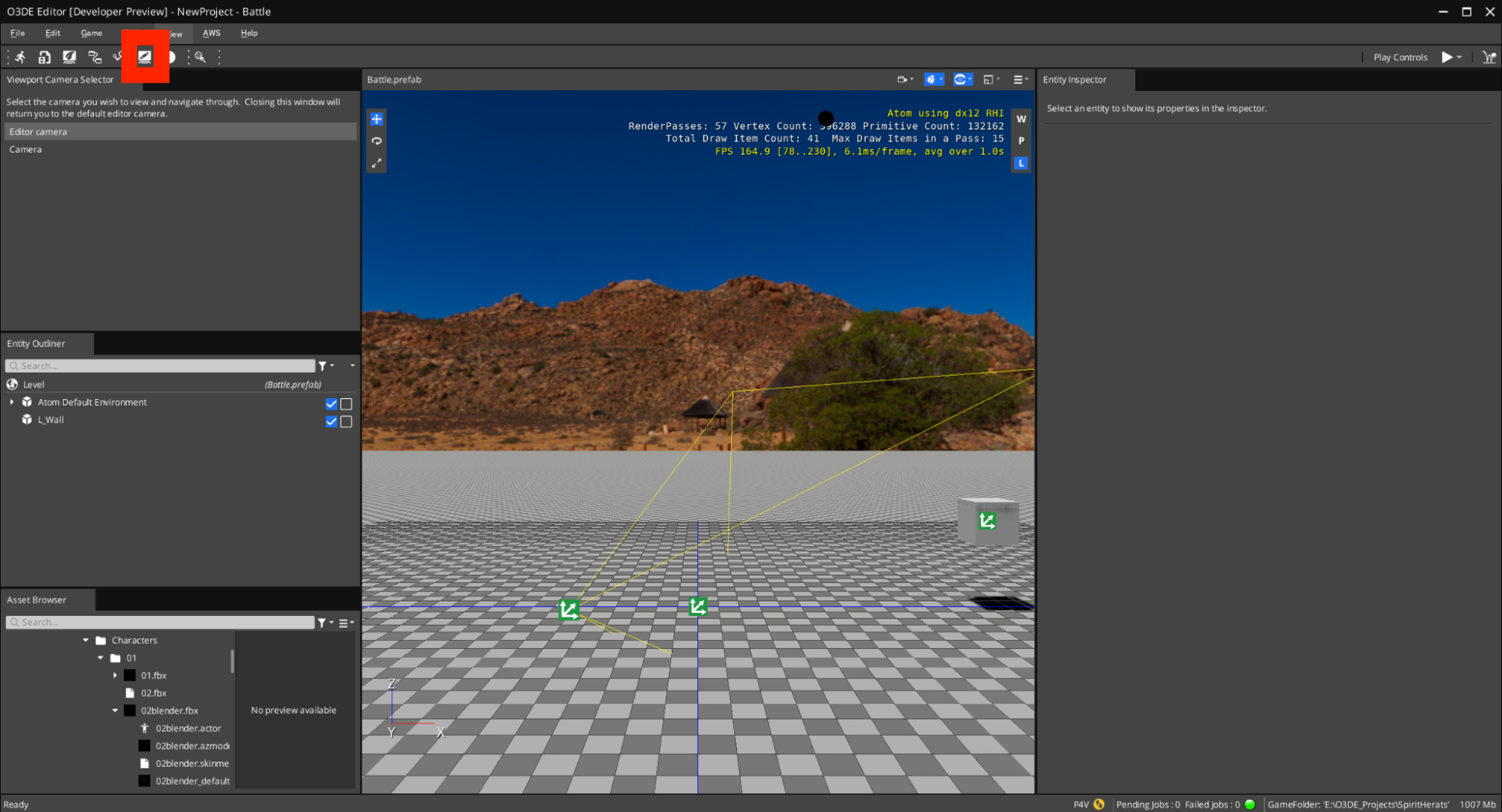Open the Help menu
The image size is (1502, 812).
(249, 33)
